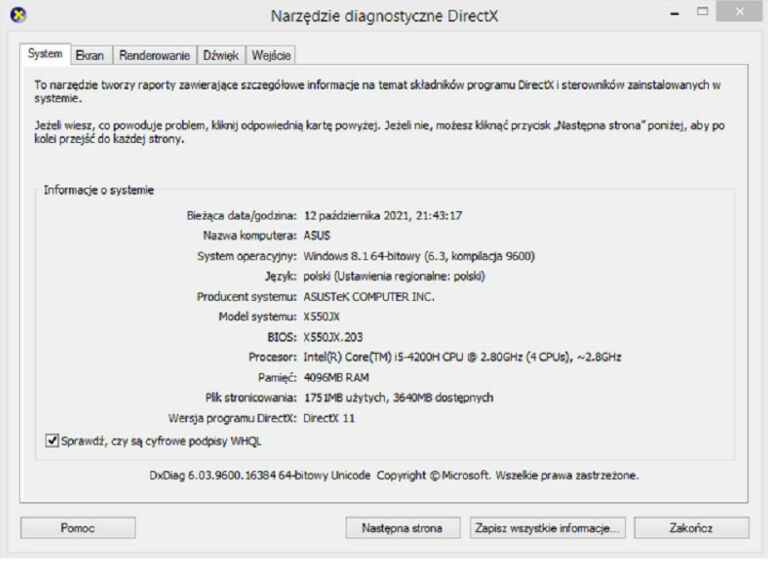
Task: Click the Następna strona button
Action: tap(402, 528)
